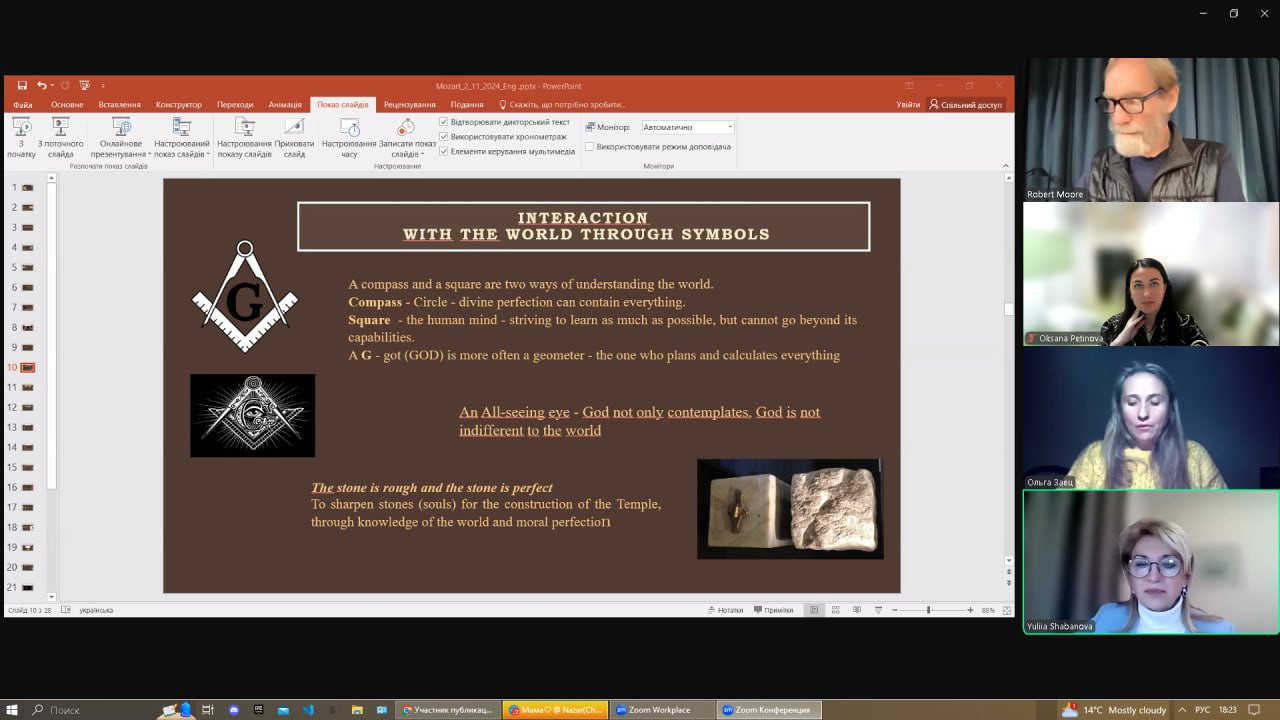Open the Монітор dropdown set to Автоматично
This screenshot has height=720, width=1280.
pos(688,127)
